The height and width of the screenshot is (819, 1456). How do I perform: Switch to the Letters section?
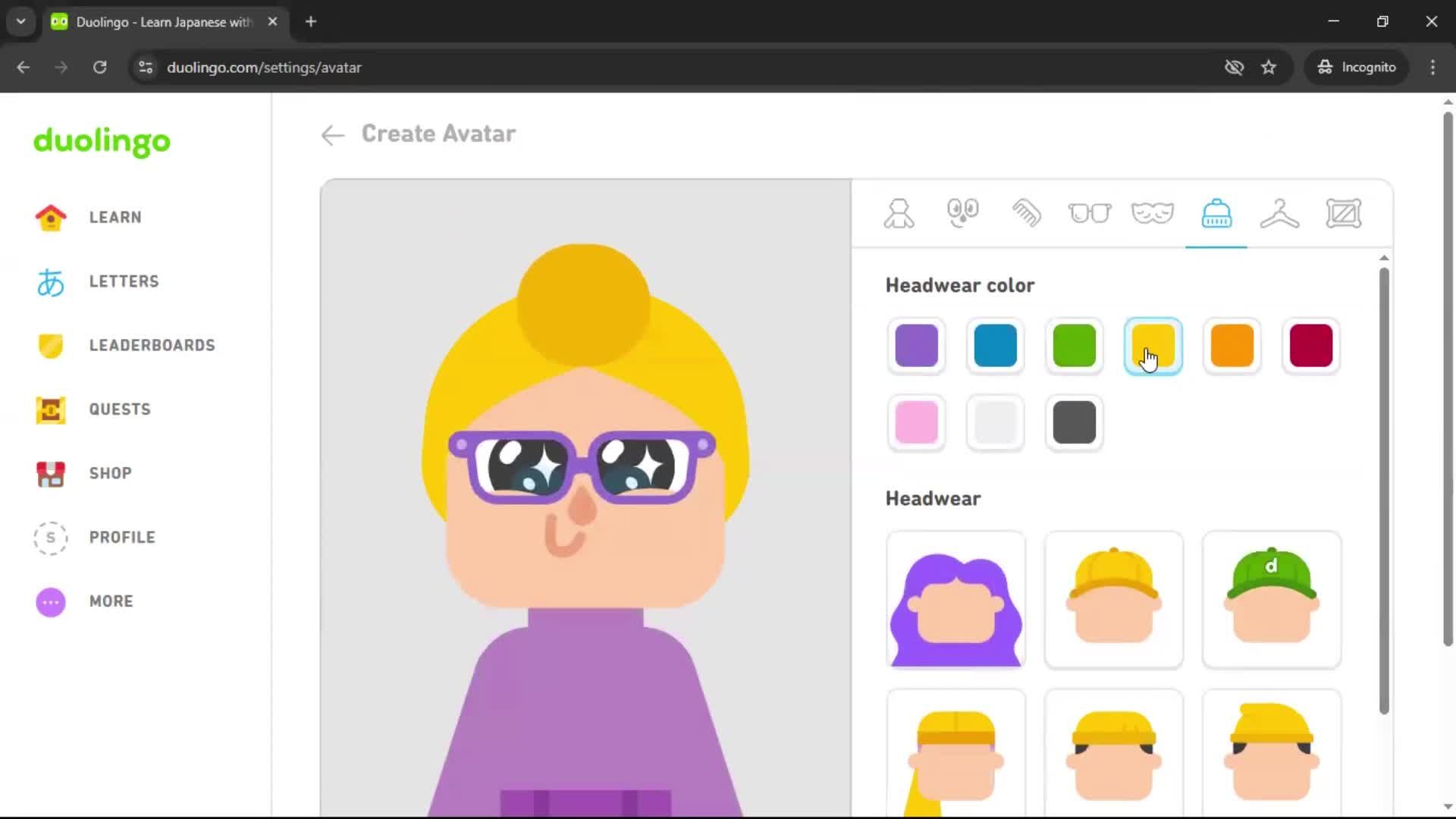pos(124,281)
